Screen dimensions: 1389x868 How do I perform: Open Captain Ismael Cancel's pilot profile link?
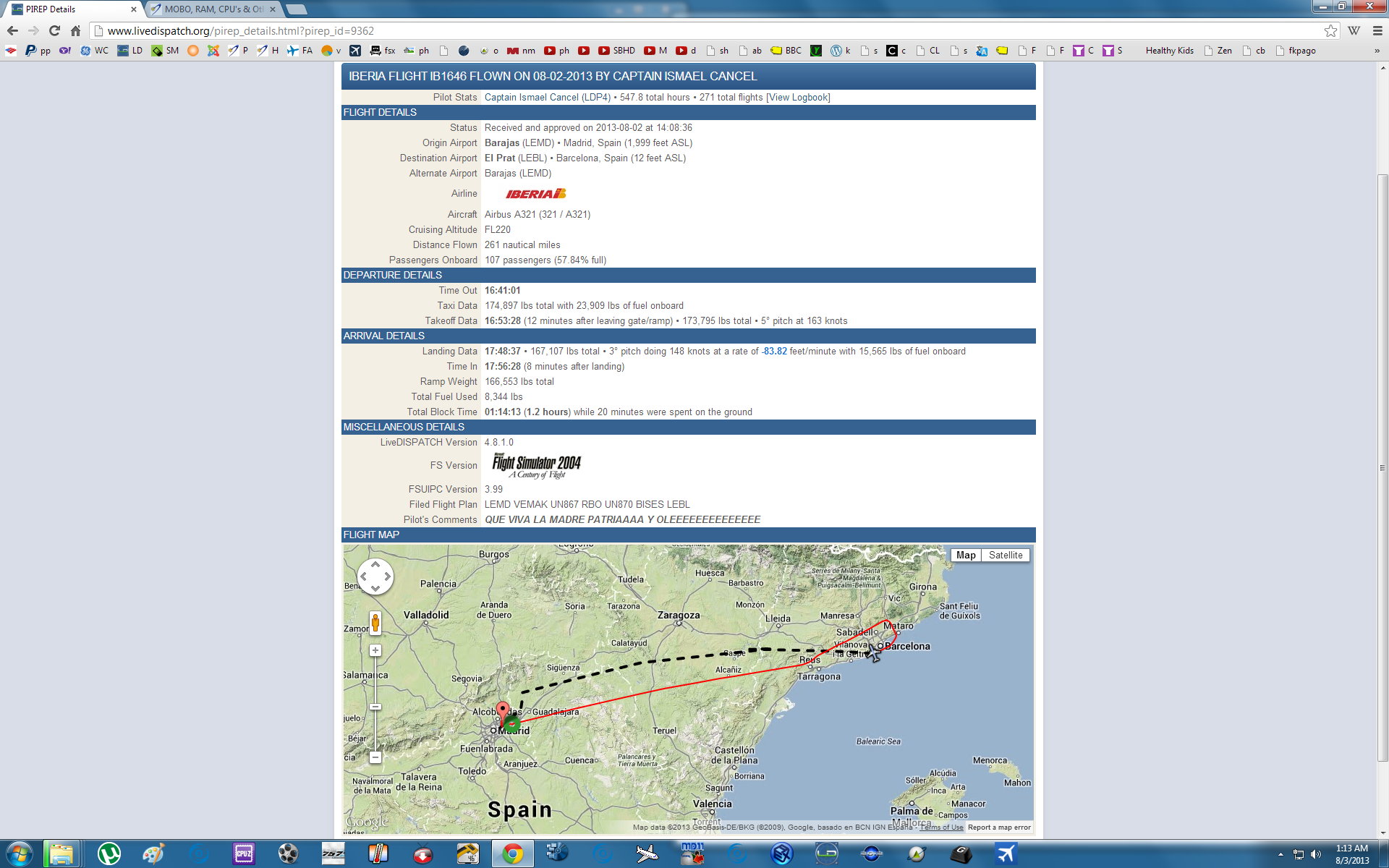[x=548, y=98]
